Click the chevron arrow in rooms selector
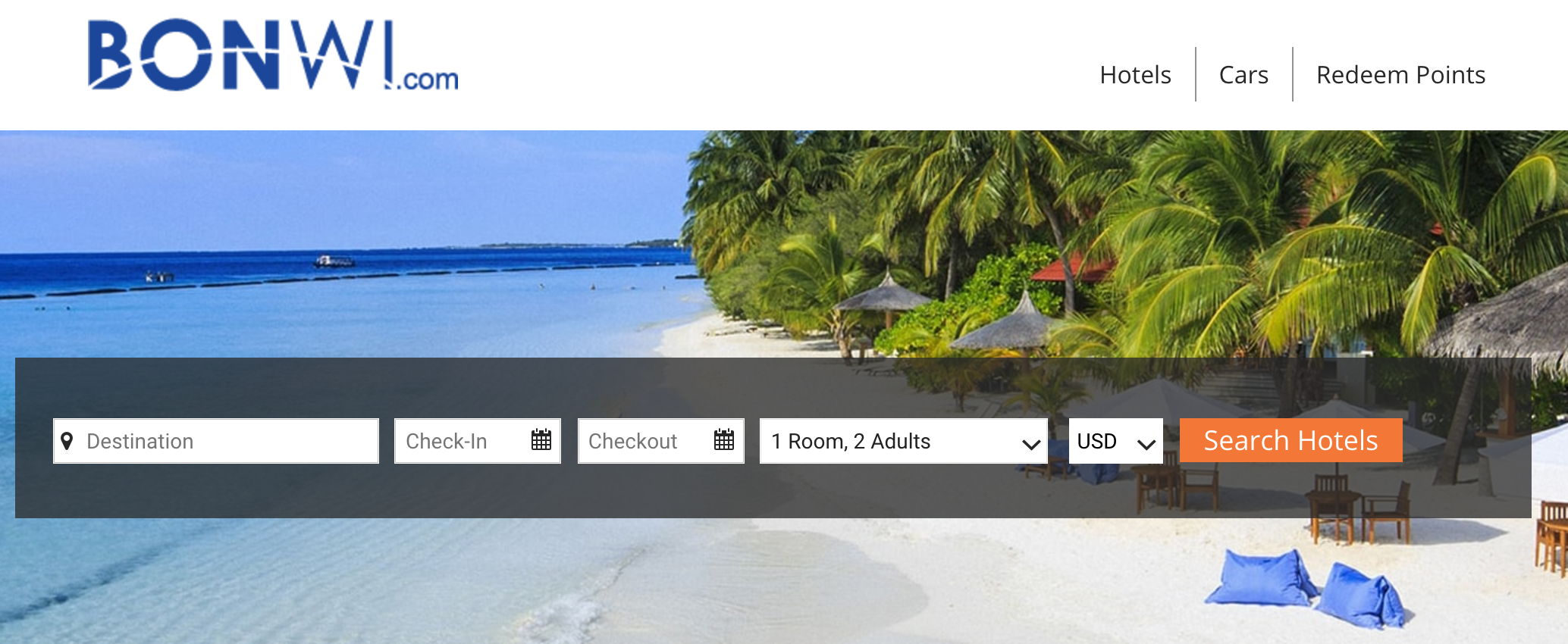This screenshot has height=644, width=1568. click(x=1030, y=444)
